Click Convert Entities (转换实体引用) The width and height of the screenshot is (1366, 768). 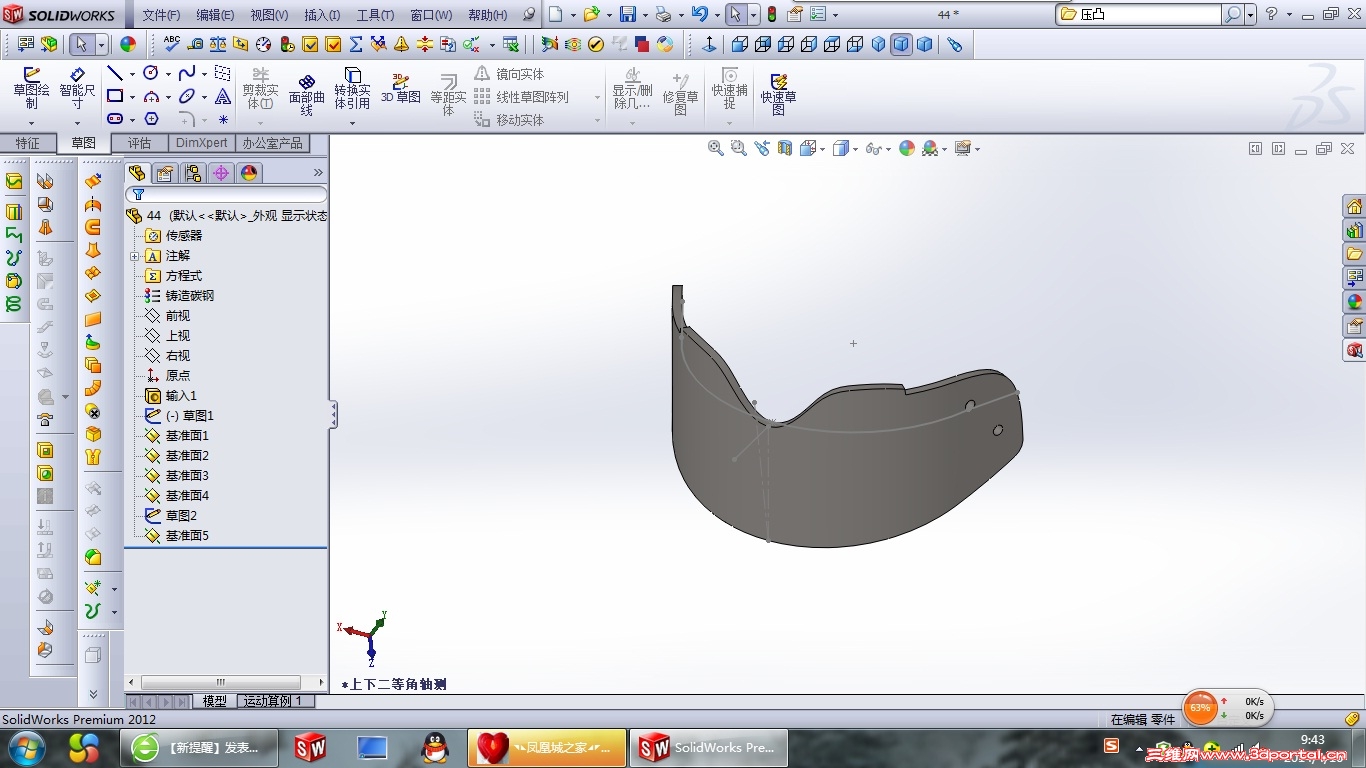[352, 88]
